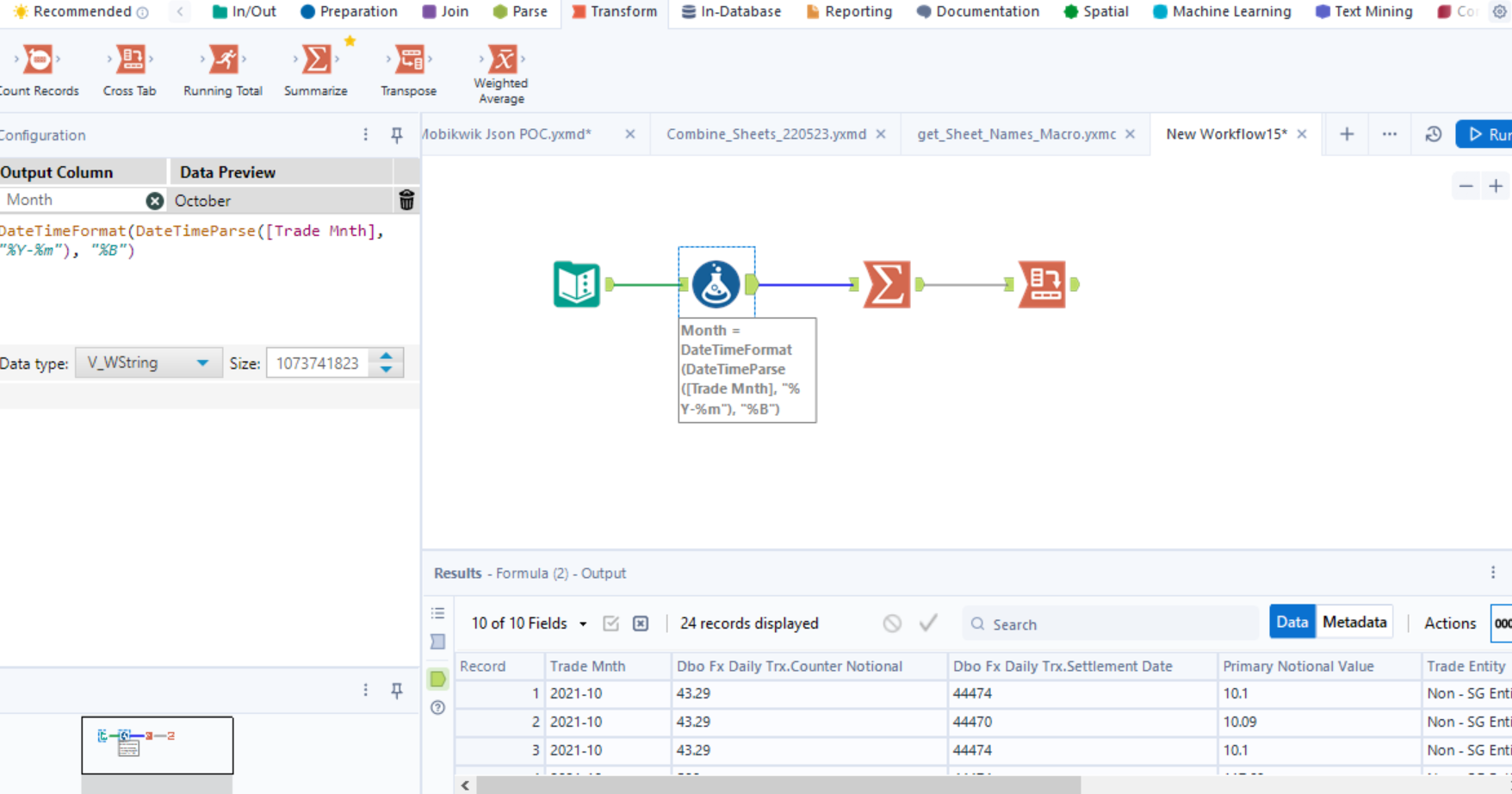Switch to get_Sheet_Names_Macro.yxmc tab
The image size is (1512, 794).
tap(1016, 134)
